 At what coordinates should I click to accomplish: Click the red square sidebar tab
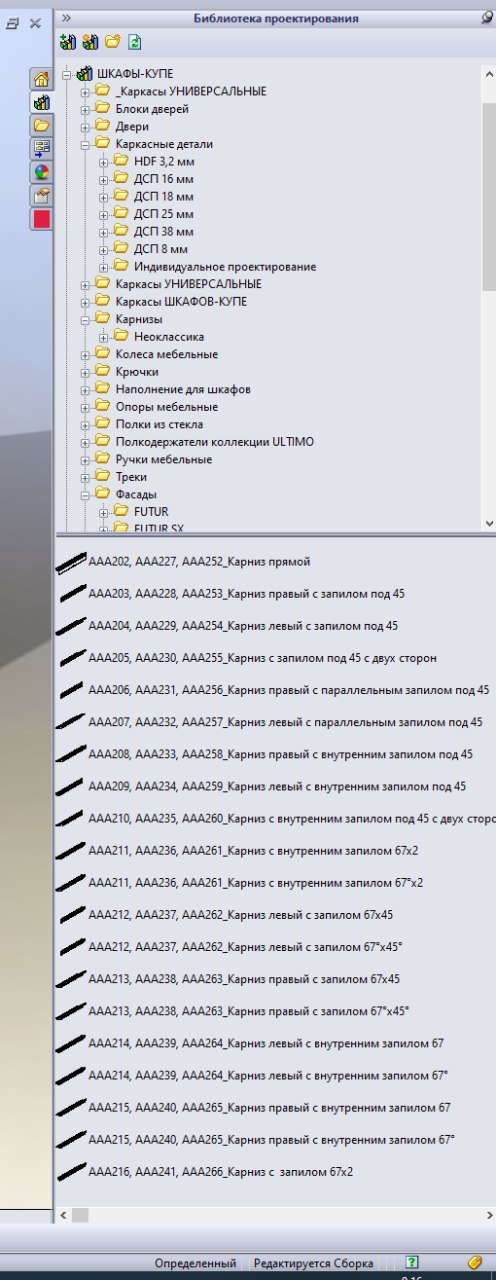click(x=41, y=218)
